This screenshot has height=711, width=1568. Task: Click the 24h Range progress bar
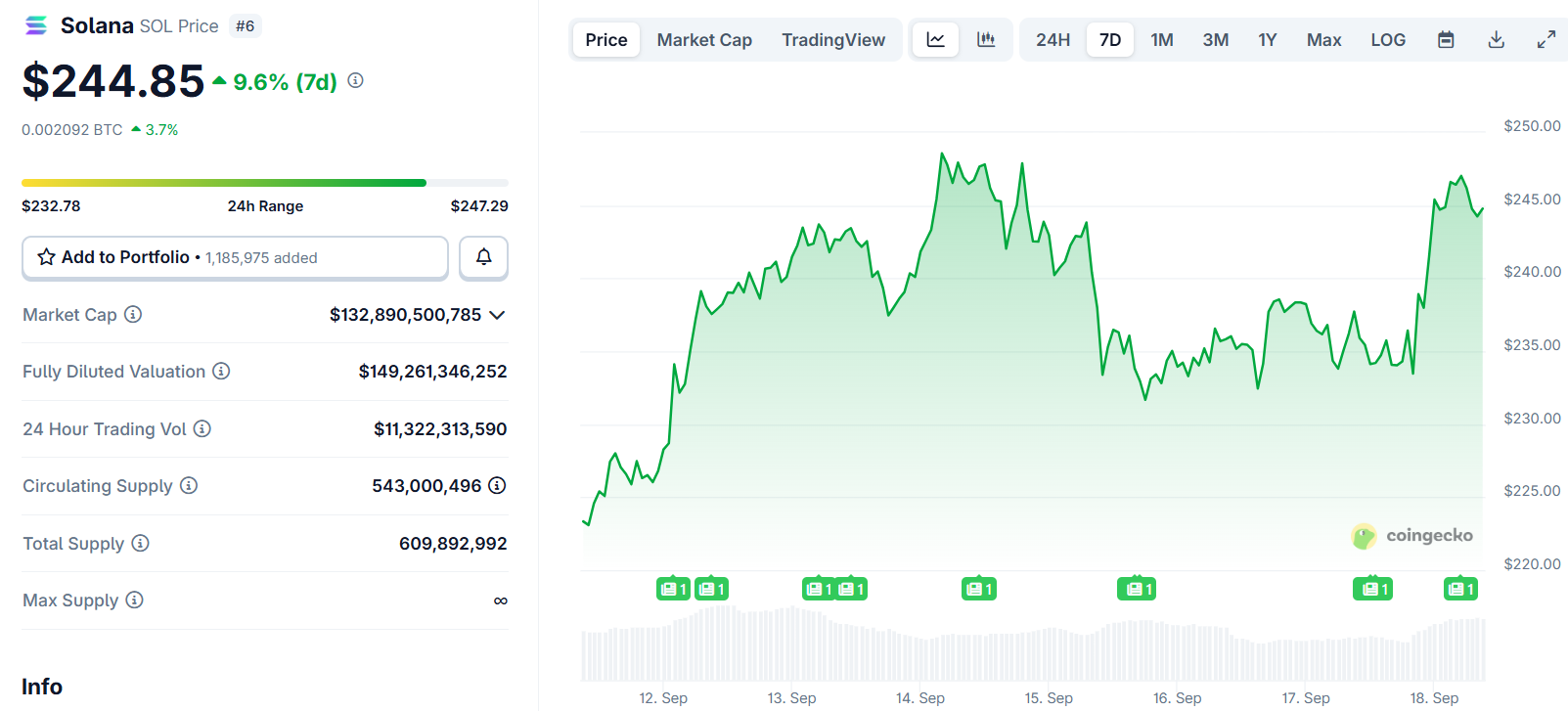click(x=265, y=183)
